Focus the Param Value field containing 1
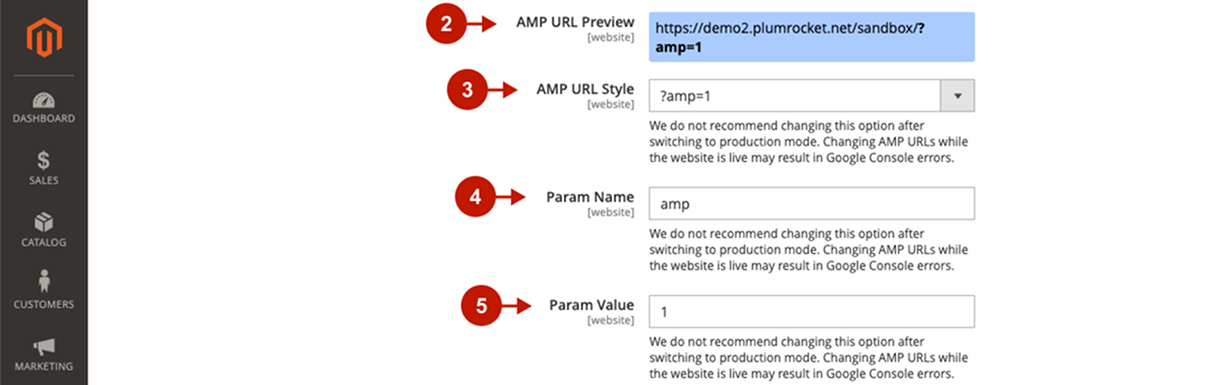Viewport: 1206px width, 385px height. 811,312
